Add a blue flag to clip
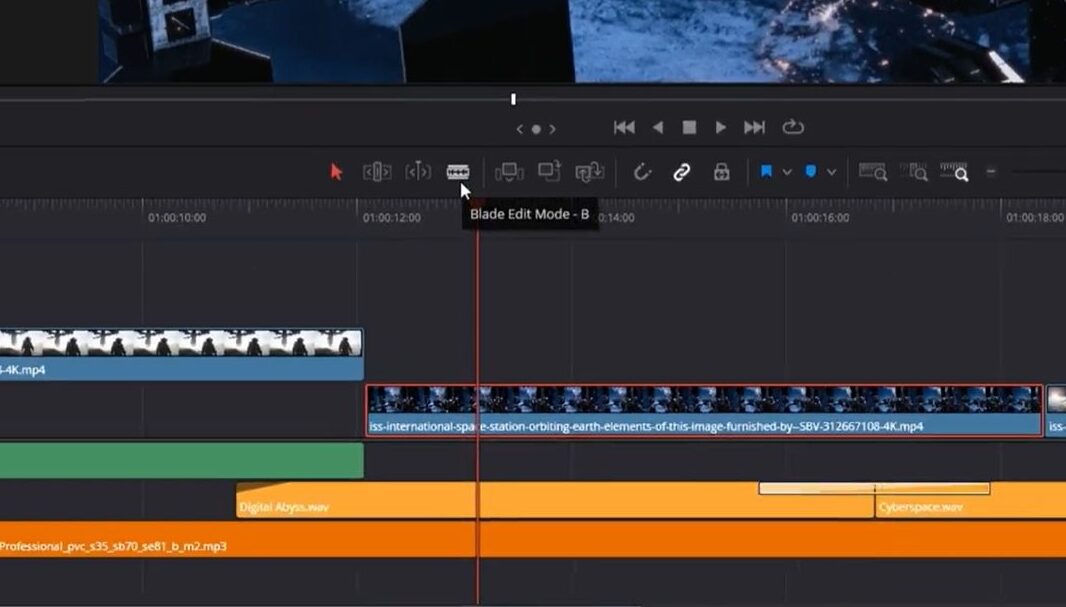Image resolution: width=1066 pixels, height=607 pixels. [766, 171]
